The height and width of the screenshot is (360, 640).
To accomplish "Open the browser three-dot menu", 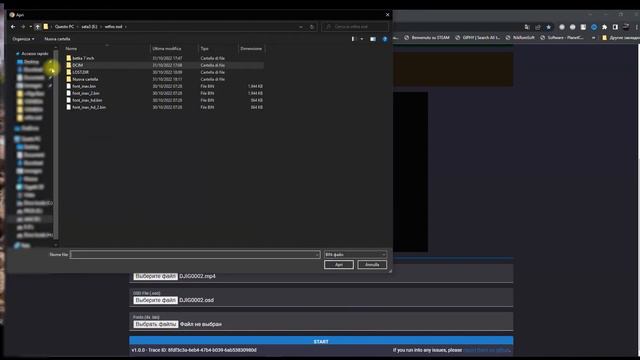I will tap(636, 27).
